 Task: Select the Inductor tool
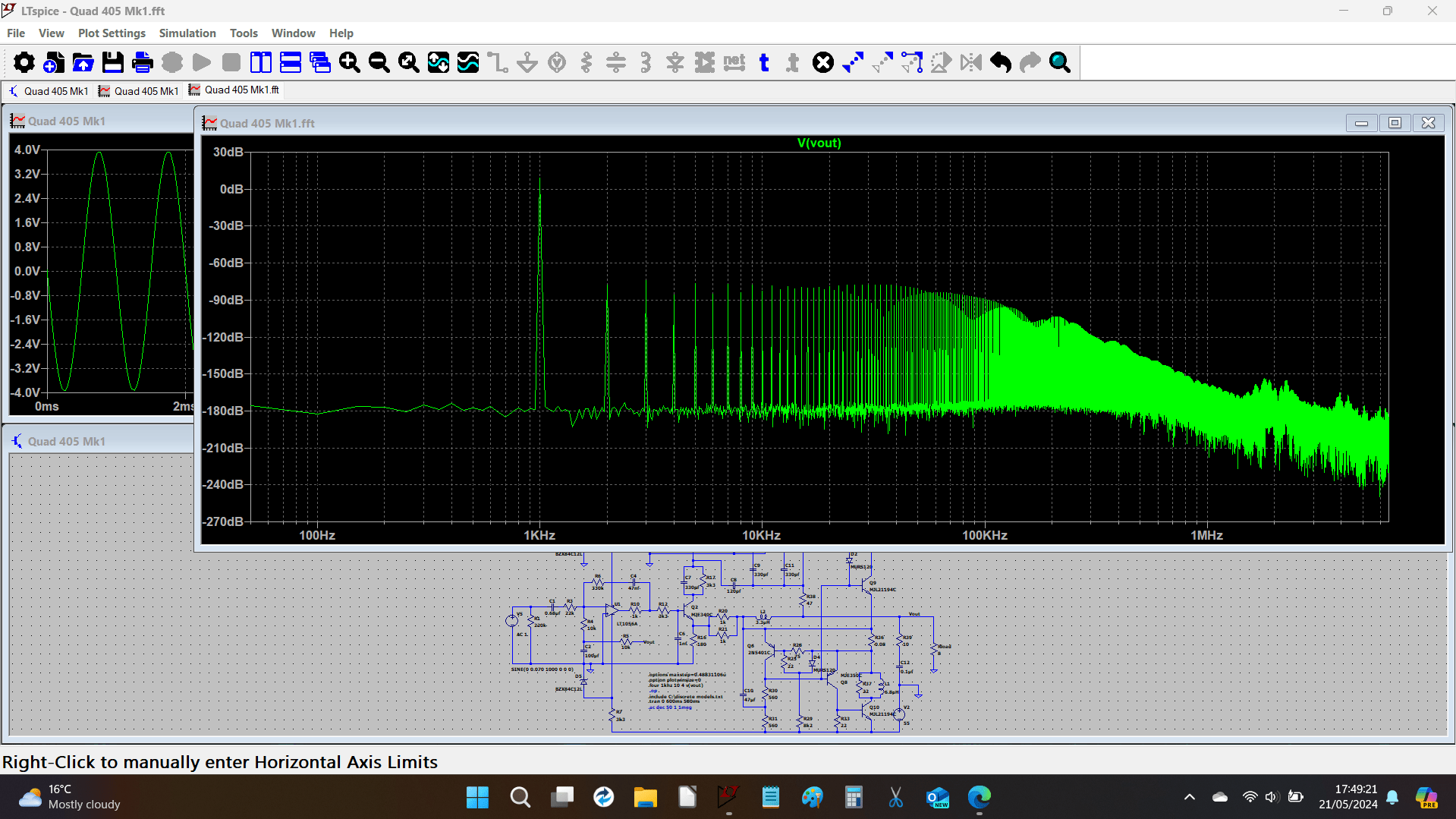pos(646,62)
